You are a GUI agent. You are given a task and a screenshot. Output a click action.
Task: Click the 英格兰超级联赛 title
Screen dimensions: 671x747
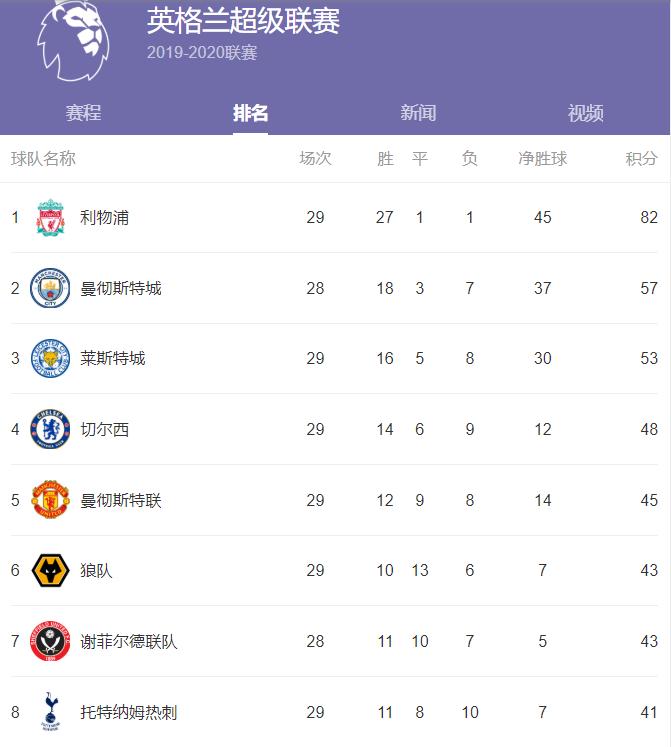243,21
